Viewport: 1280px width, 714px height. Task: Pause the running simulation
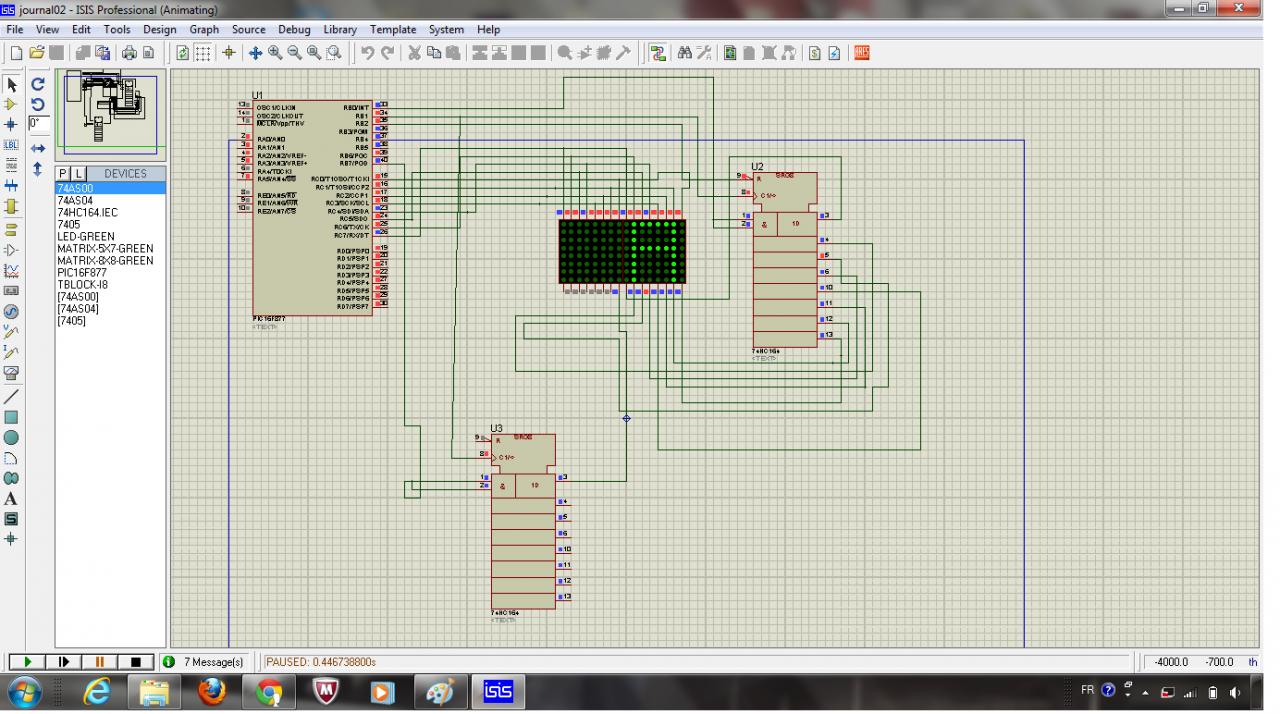click(x=99, y=662)
